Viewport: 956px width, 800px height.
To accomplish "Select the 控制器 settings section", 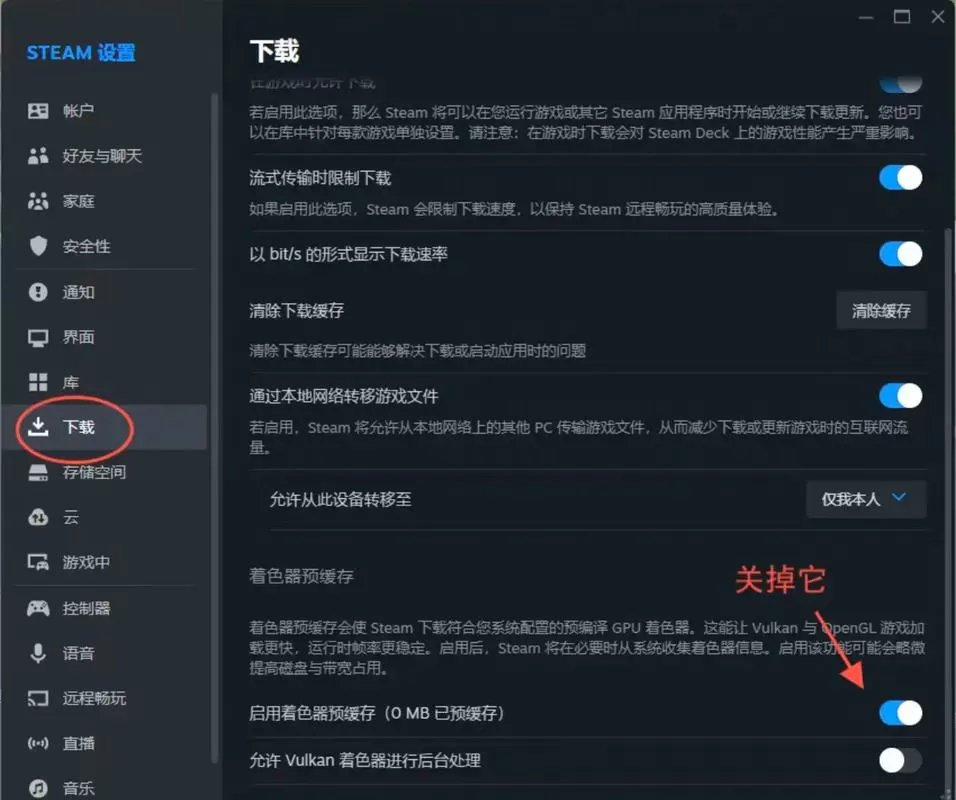I will 104,608.
